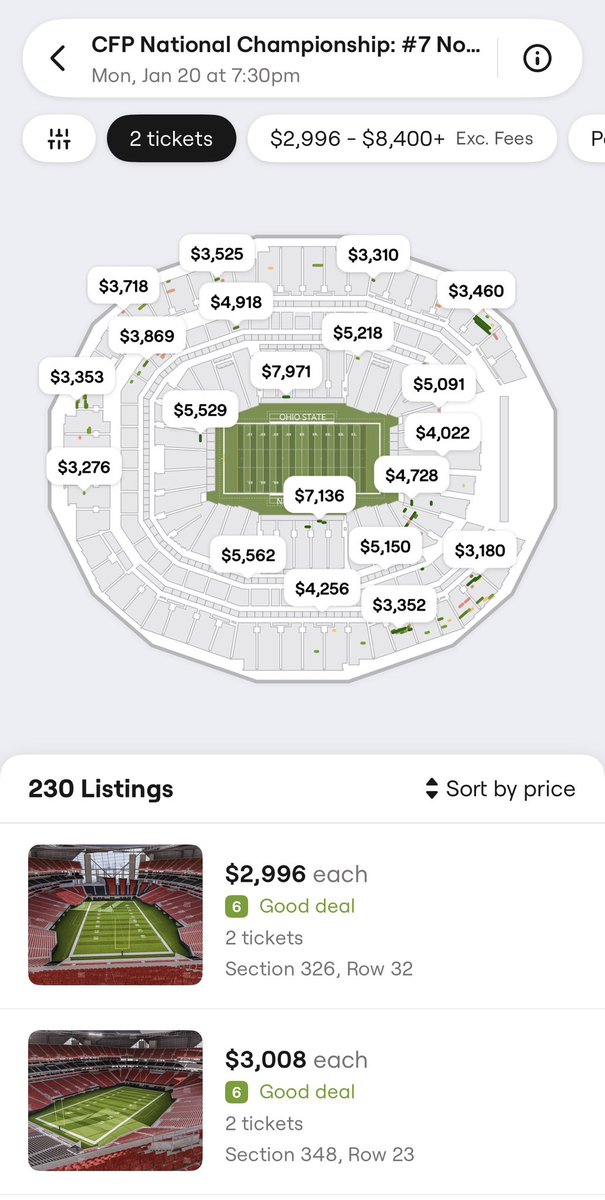Open the $2,996 - $8,400+ price range filter

(402, 139)
